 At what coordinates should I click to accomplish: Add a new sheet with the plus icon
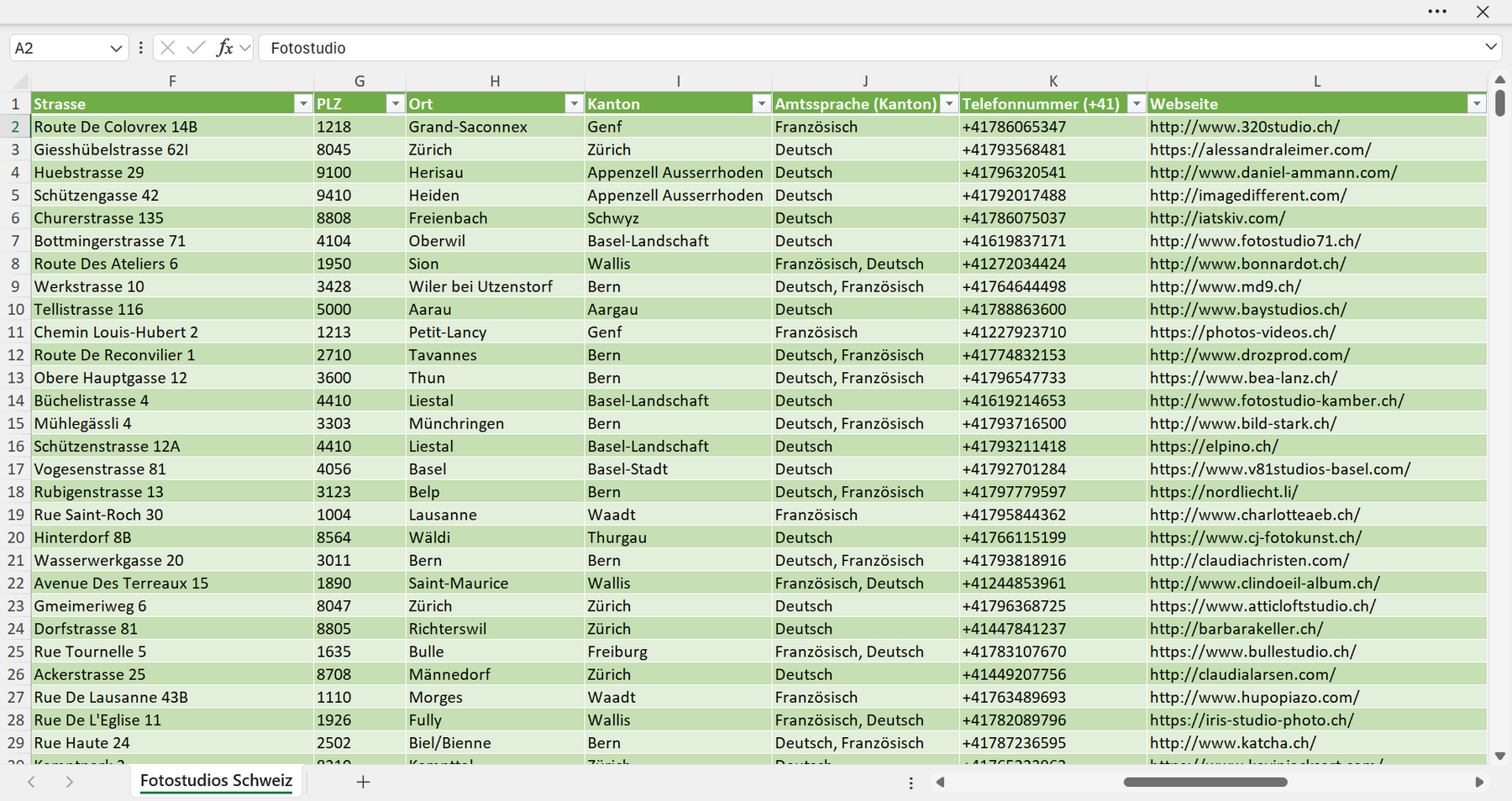(363, 782)
